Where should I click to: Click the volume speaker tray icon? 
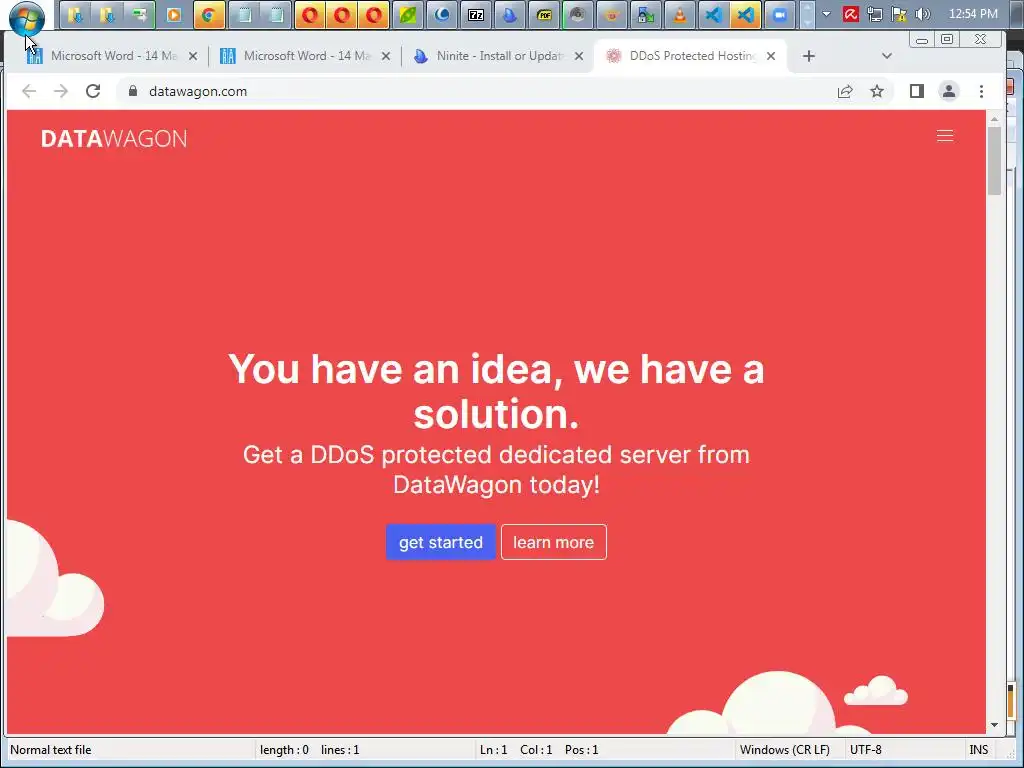click(x=923, y=14)
